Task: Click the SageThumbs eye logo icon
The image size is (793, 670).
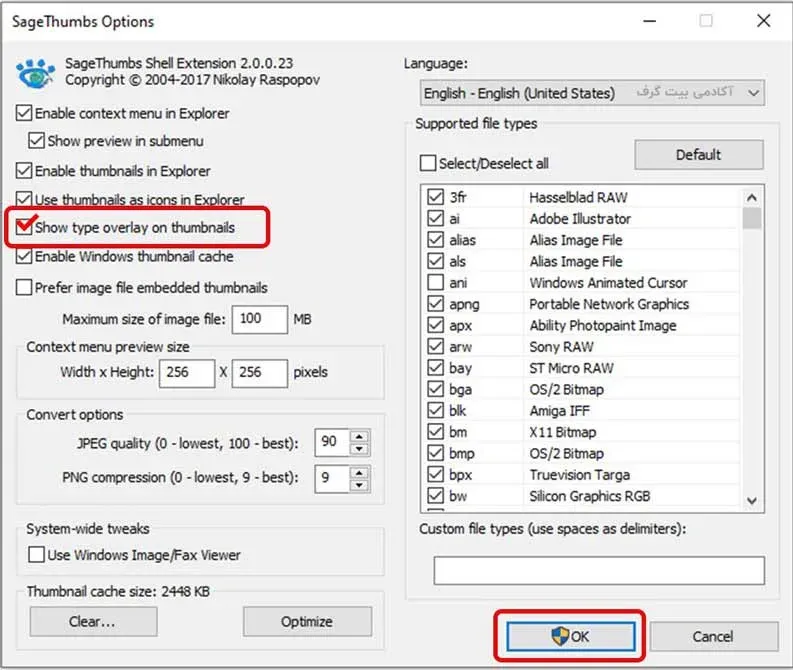Action: pos(35,74)
